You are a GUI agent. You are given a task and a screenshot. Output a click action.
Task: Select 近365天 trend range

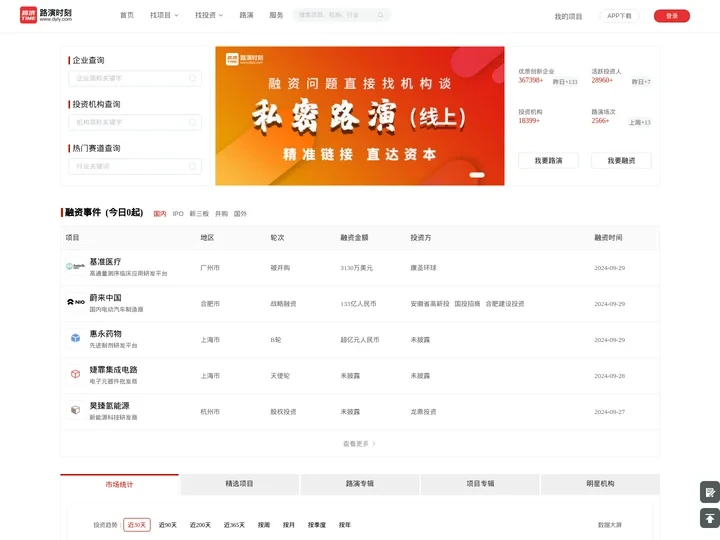234,525
